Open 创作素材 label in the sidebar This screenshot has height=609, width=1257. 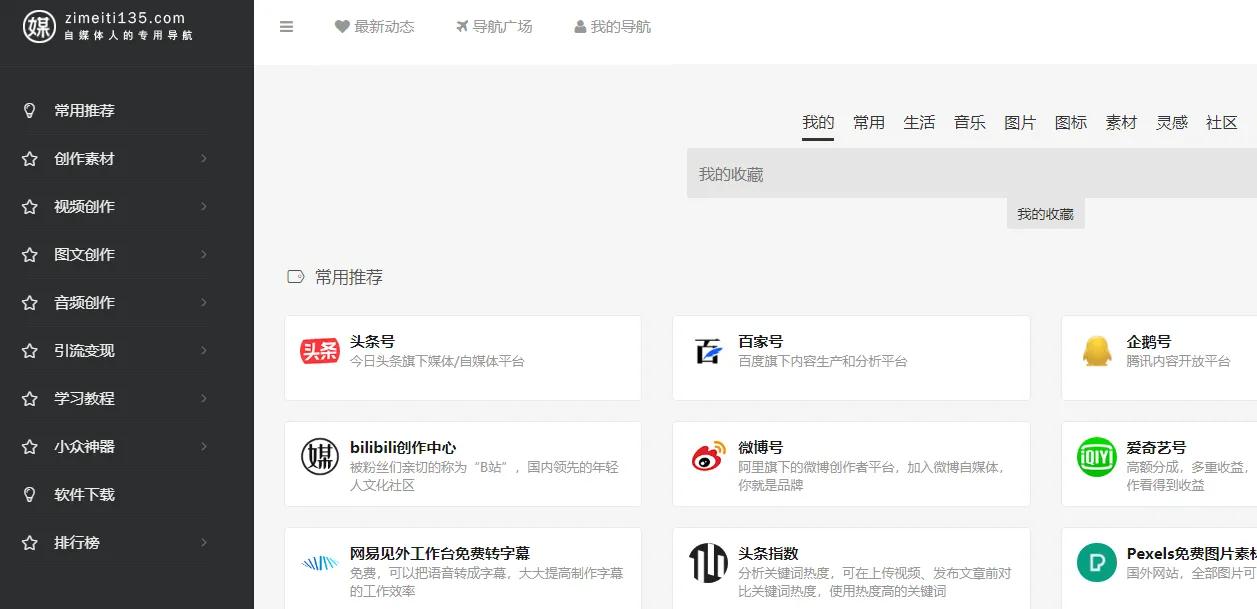(84, 159)
